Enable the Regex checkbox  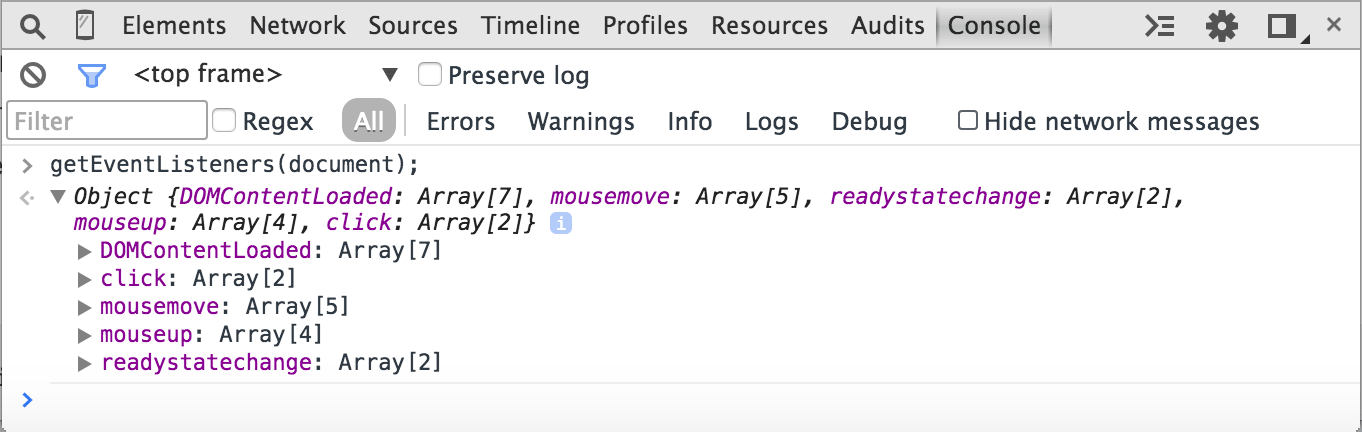coord(225,122)
